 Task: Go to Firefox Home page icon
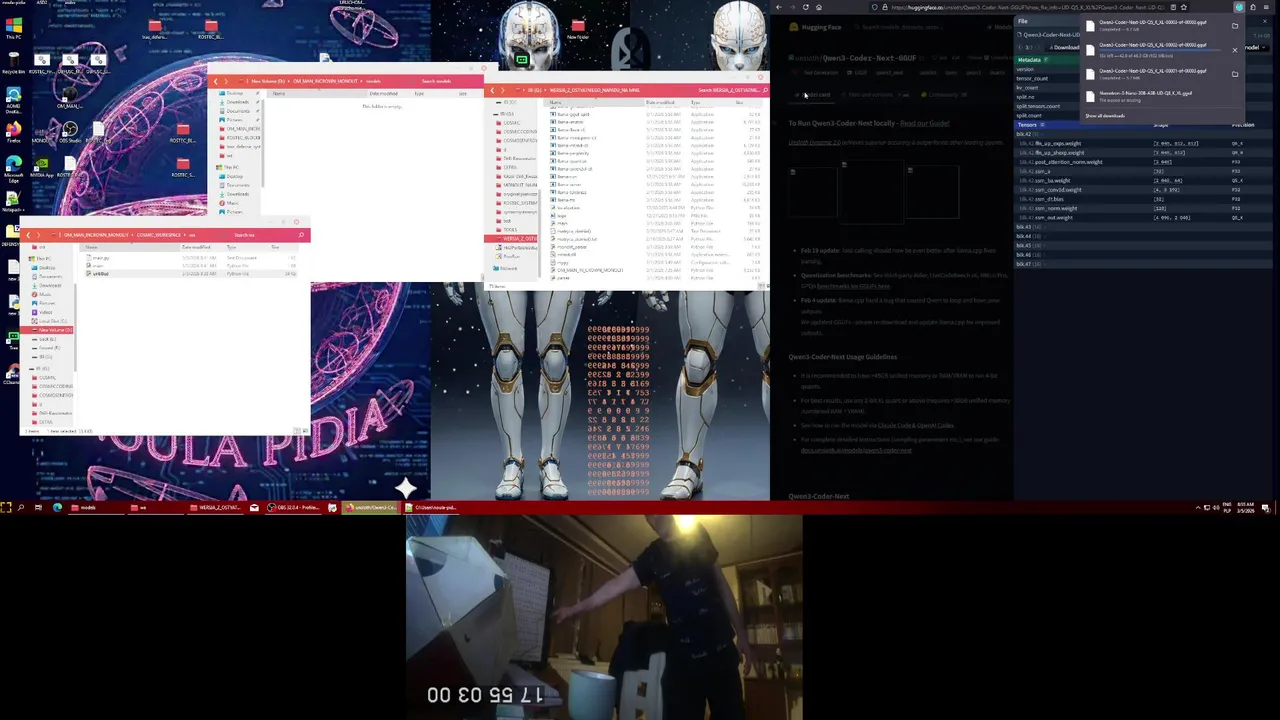(819, 7)
